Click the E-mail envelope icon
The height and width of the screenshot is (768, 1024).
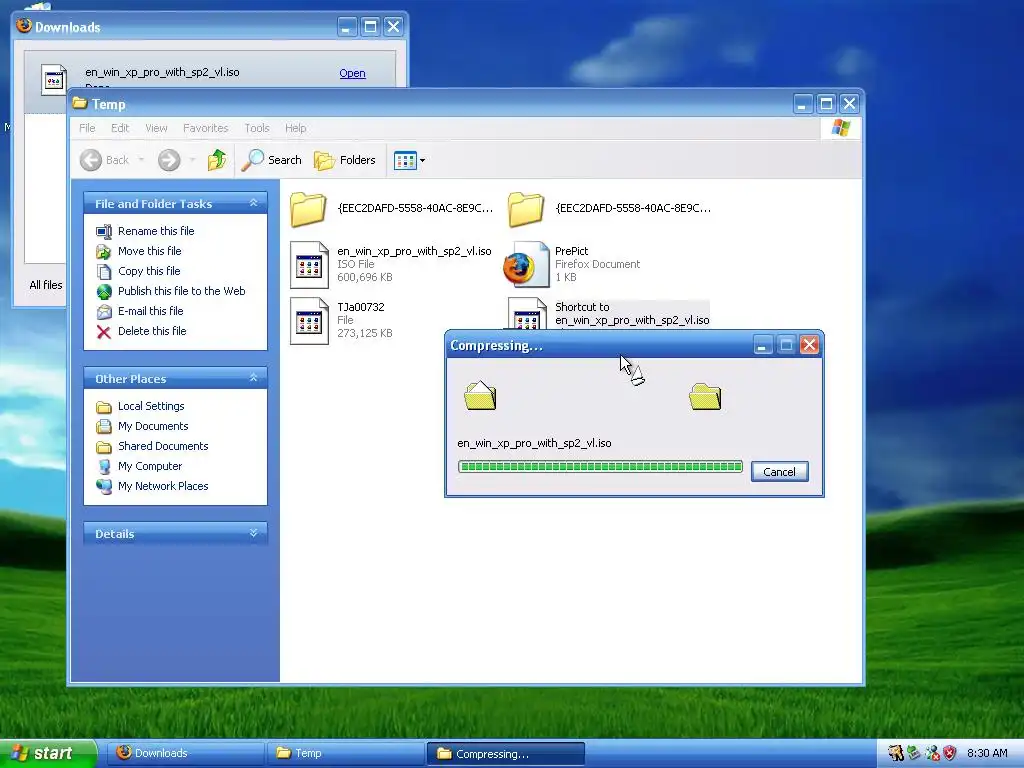pos(104,312)
